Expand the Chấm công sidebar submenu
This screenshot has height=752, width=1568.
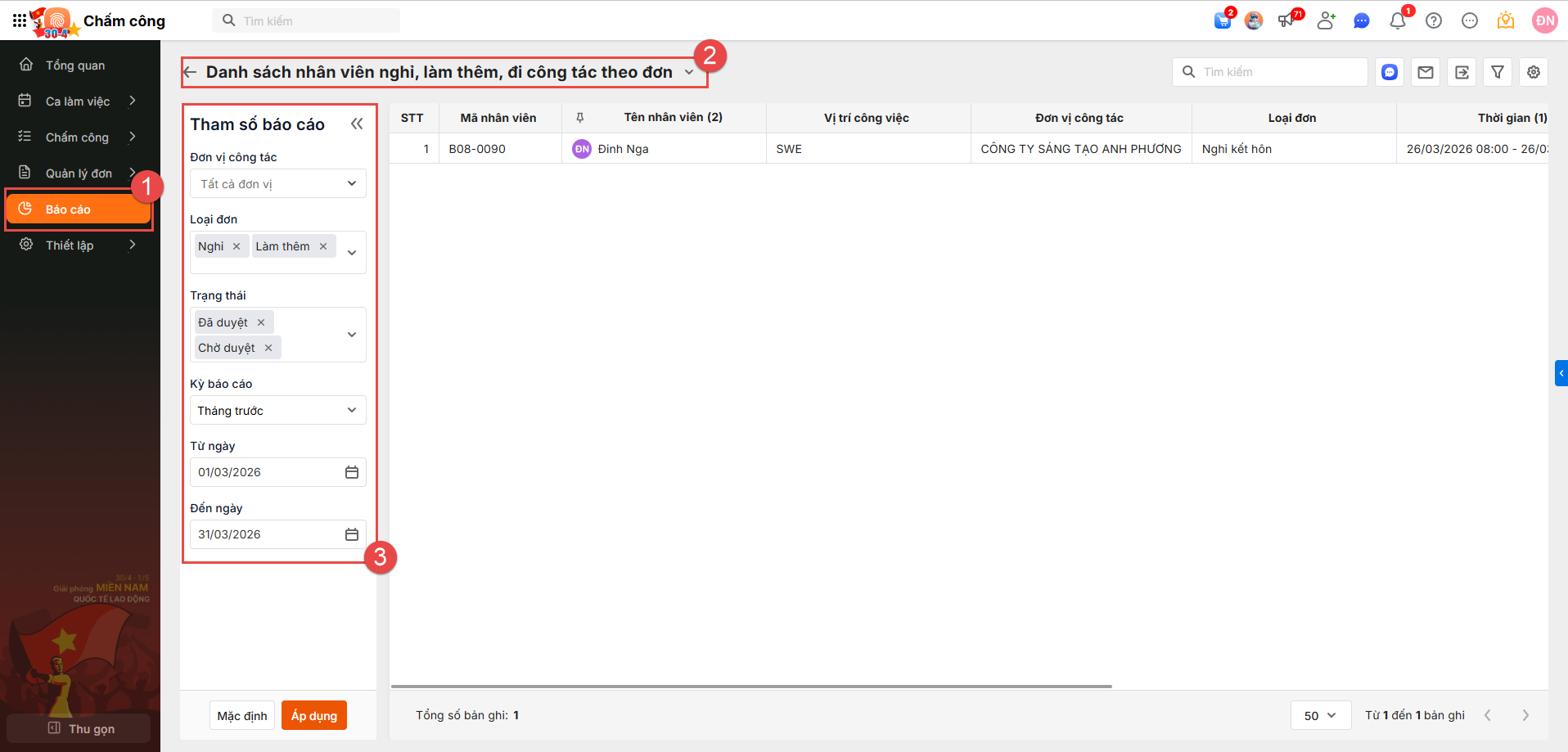pyautogui.click(x=133, y=137)
